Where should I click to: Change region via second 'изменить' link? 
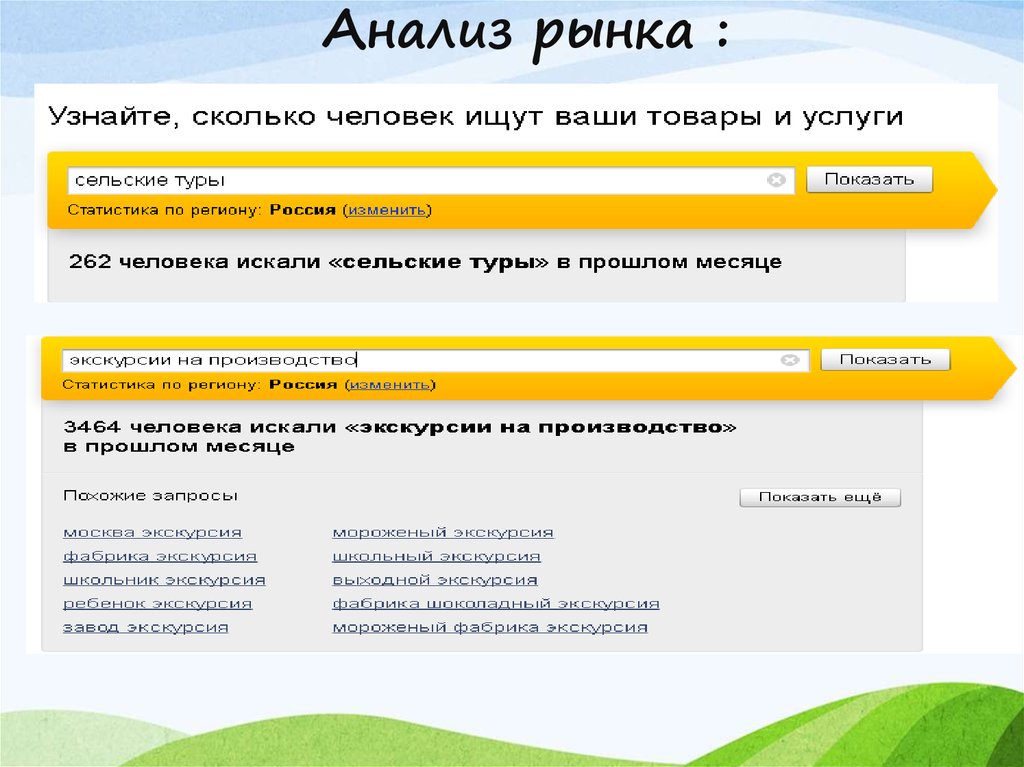pos(390,385)
